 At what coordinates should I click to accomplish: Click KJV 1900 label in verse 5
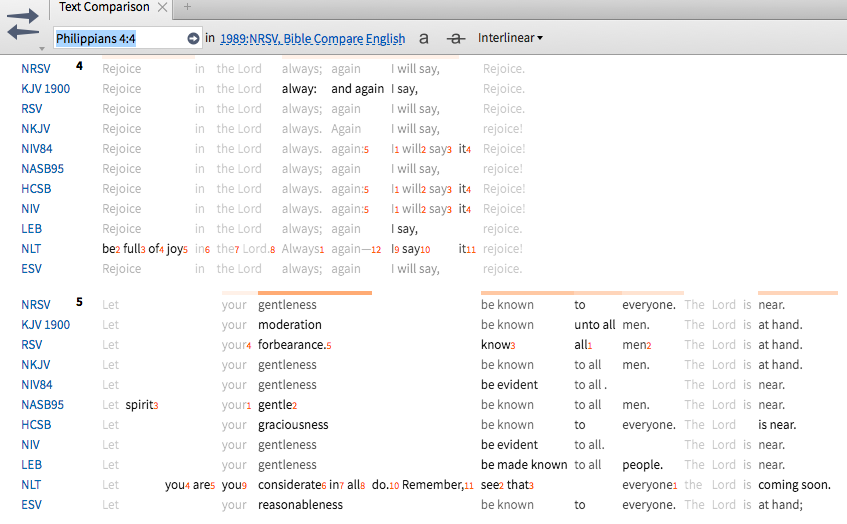45,325
